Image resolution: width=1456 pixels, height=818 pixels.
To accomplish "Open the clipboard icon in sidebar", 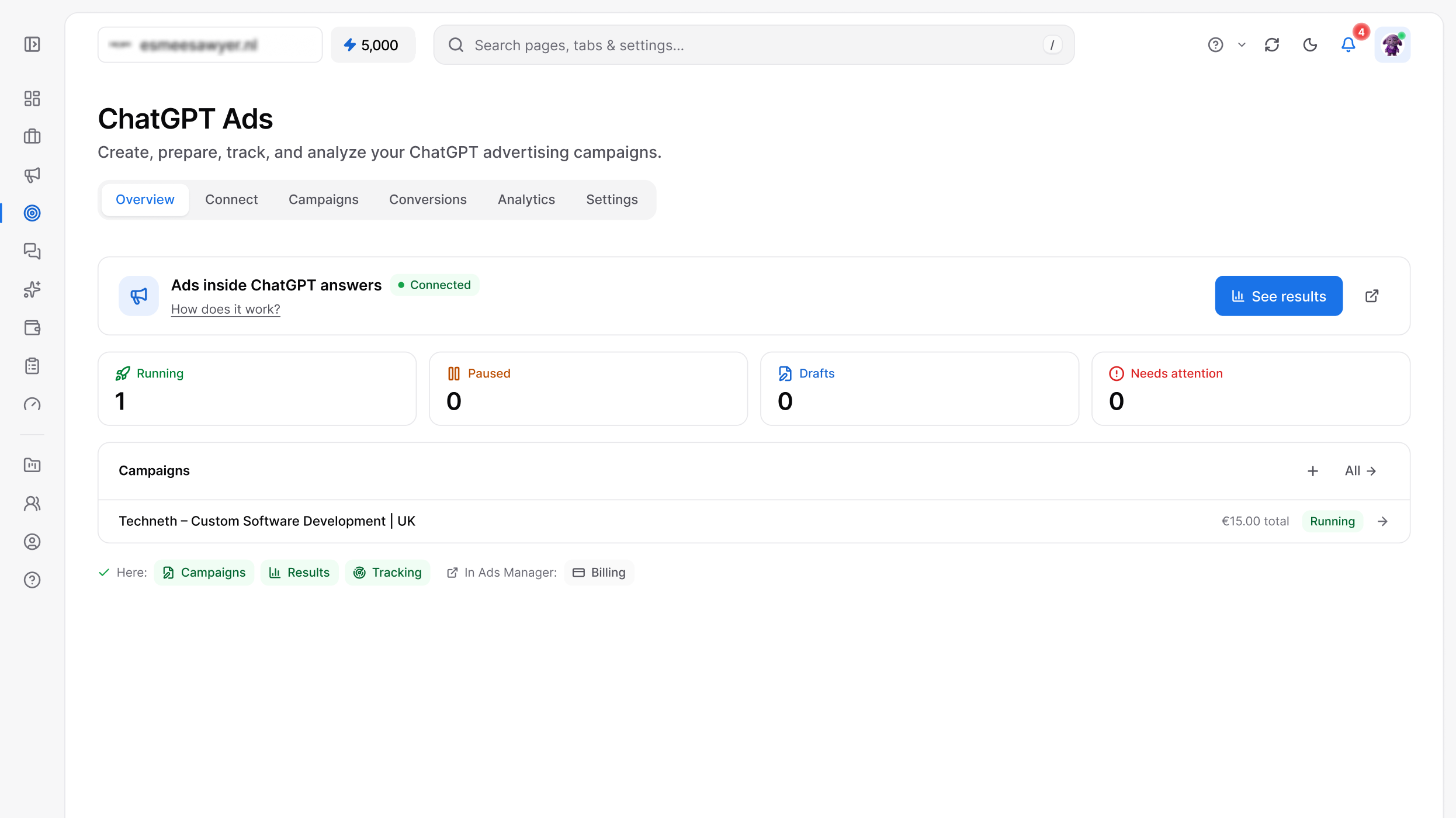I will click(32, 366).
